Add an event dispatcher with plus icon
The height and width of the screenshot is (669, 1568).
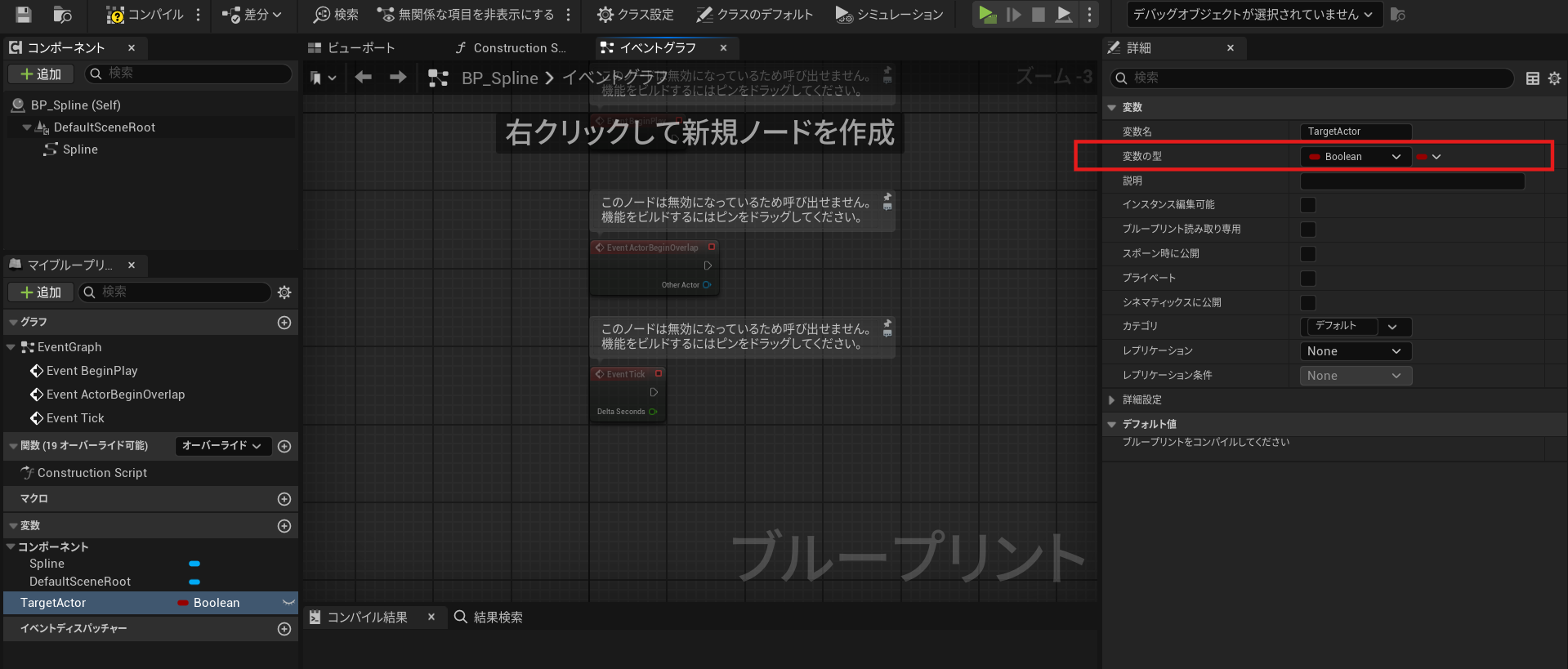[x=284, y=629]
